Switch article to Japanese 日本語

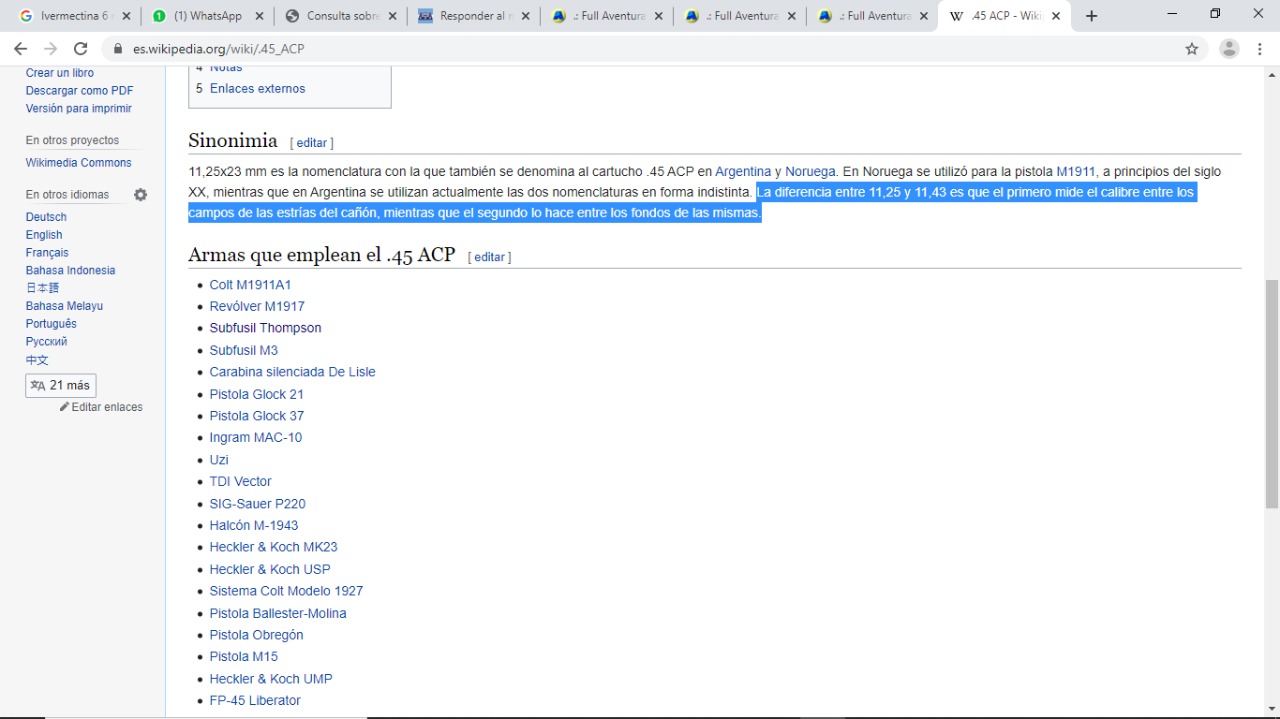coord(42,288)
